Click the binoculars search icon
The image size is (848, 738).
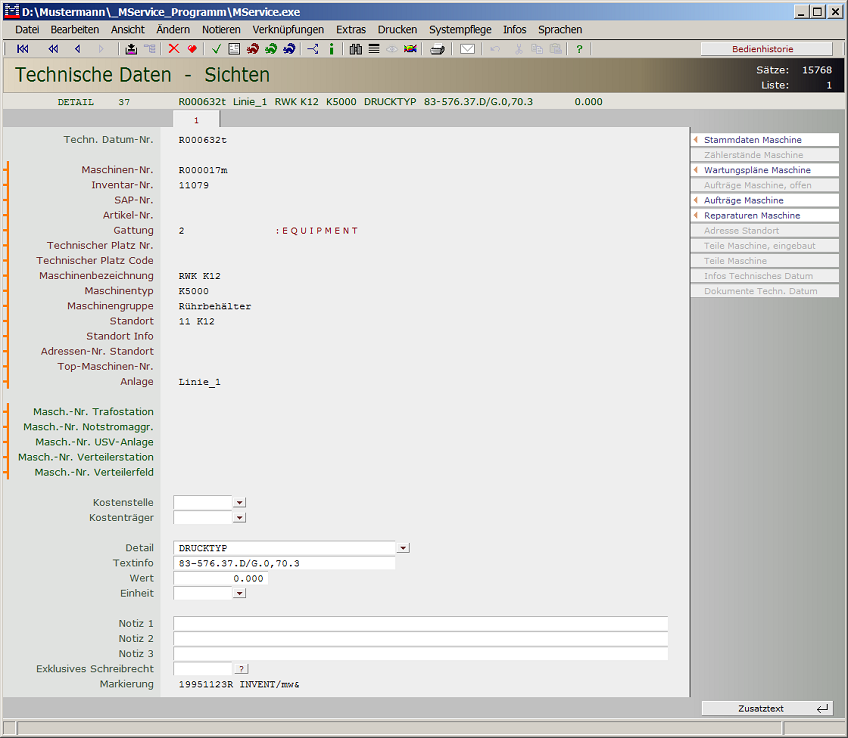tap(356, 49)
